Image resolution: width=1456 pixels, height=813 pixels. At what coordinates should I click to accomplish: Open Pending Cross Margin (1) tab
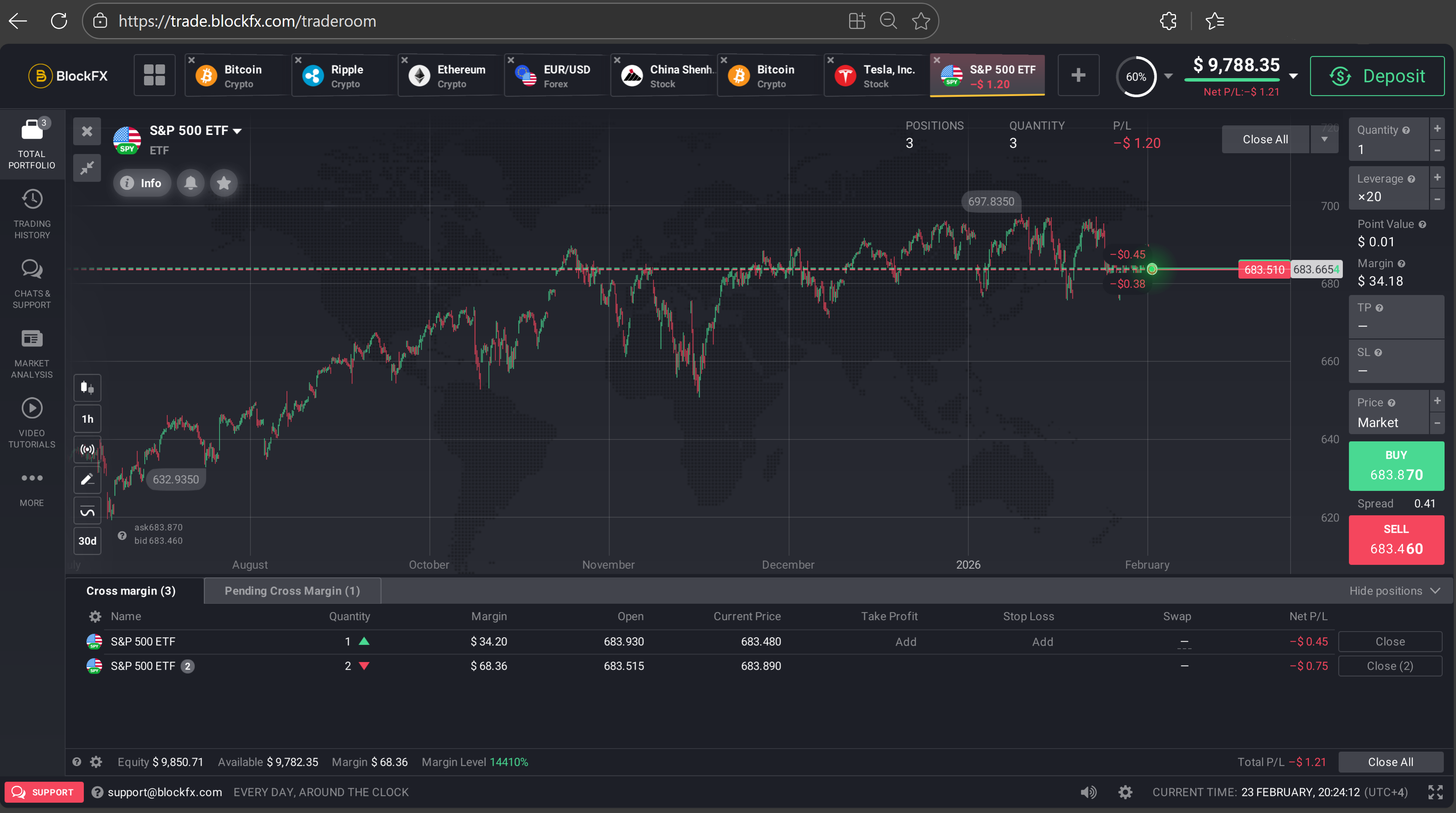(x=292, y=591)
